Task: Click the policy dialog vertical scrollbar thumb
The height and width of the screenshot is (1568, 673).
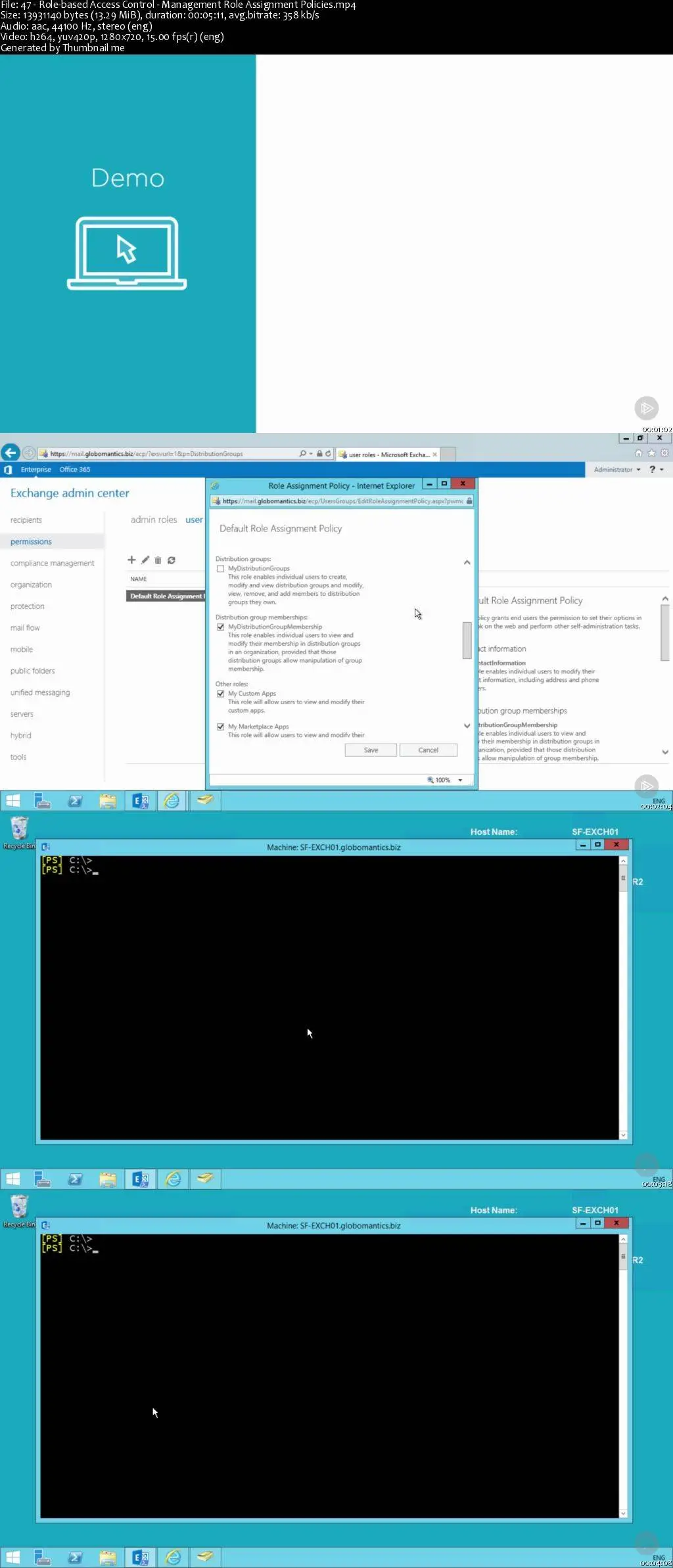Action: tap(467, 640)
